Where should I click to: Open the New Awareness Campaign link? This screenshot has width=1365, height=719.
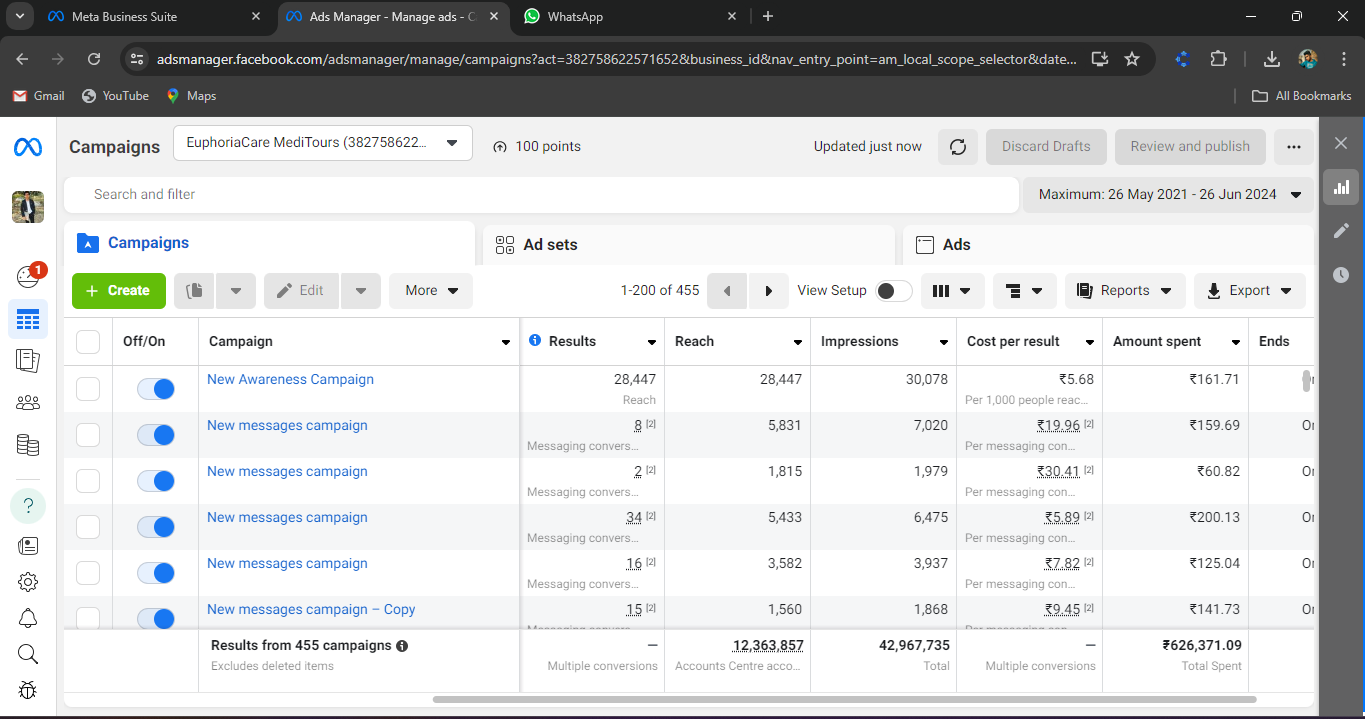point(290,380)
